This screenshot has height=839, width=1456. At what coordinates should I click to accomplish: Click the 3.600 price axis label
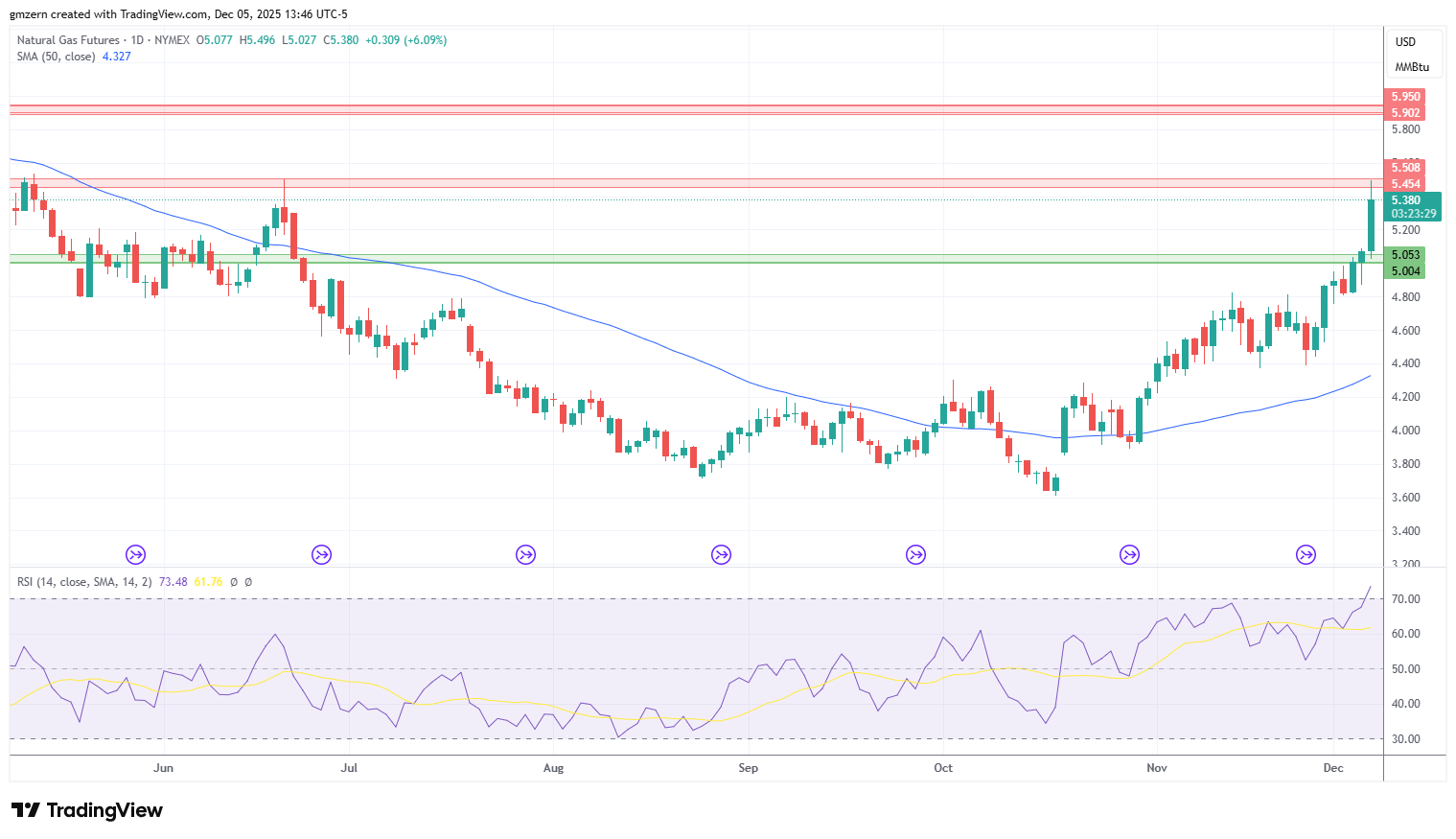point(1406,498)
